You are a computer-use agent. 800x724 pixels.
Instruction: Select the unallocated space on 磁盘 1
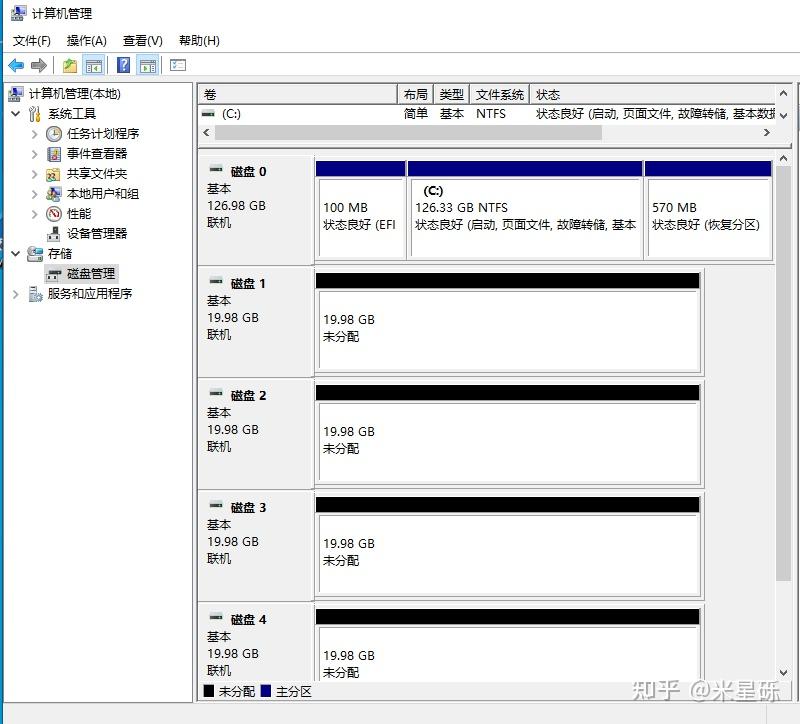508,330
